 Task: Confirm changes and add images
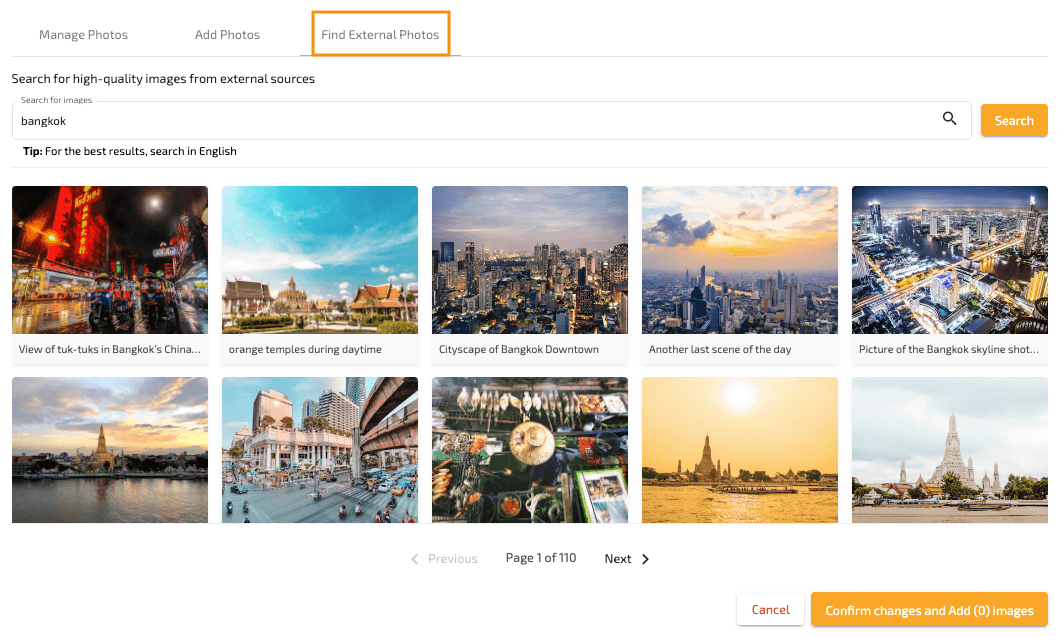coord(929,610)
